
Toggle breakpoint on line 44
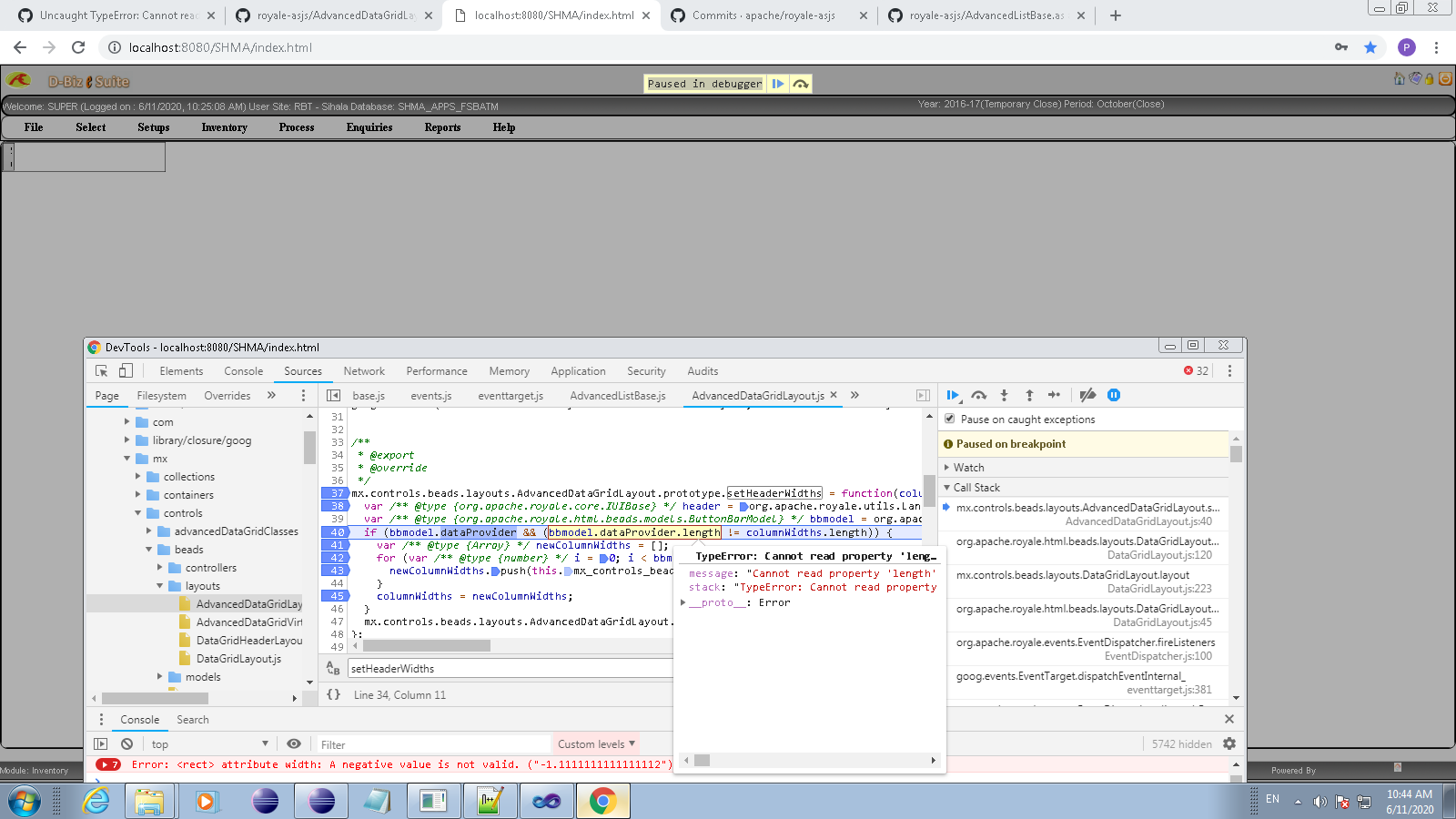[x=337, y=584]
